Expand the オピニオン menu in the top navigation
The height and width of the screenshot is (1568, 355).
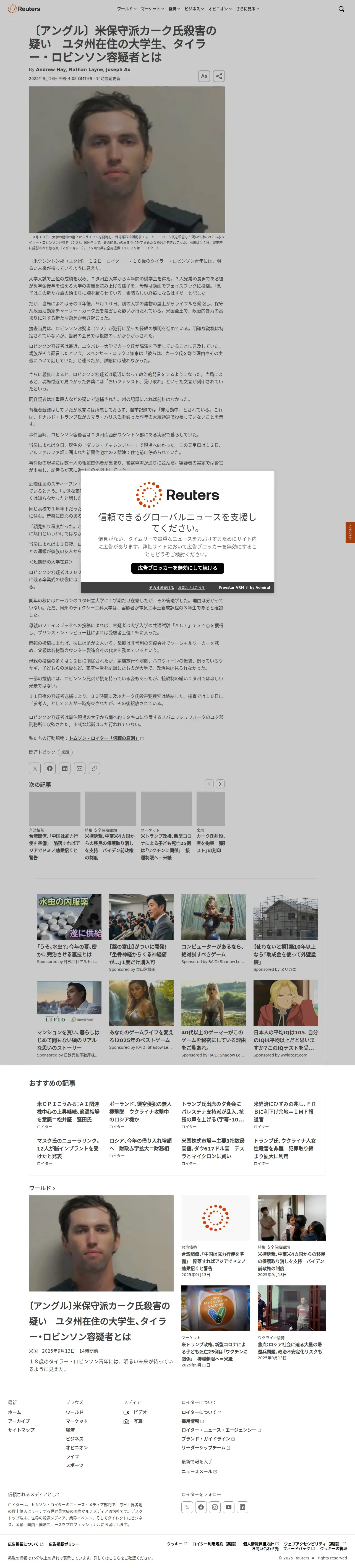click(220, 9)
